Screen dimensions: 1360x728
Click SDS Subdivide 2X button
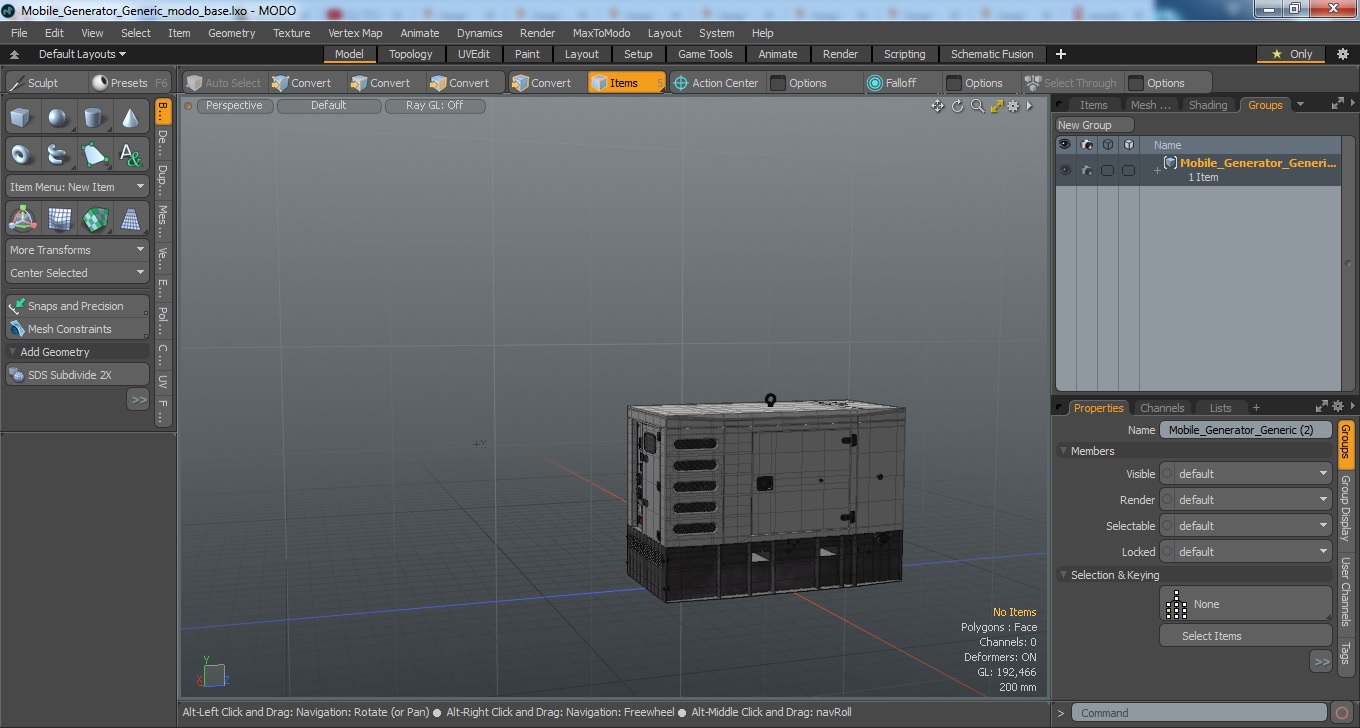pyautogui.click(x=77, y=375)
